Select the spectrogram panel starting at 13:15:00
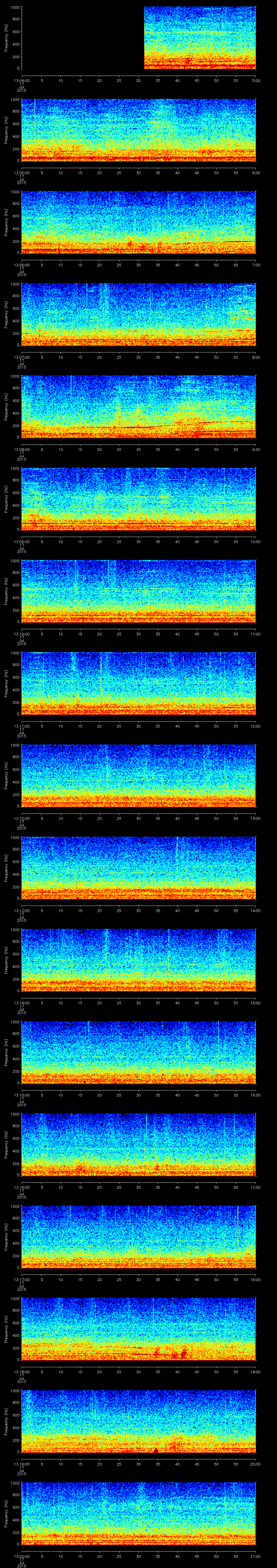 point(139,1052)
